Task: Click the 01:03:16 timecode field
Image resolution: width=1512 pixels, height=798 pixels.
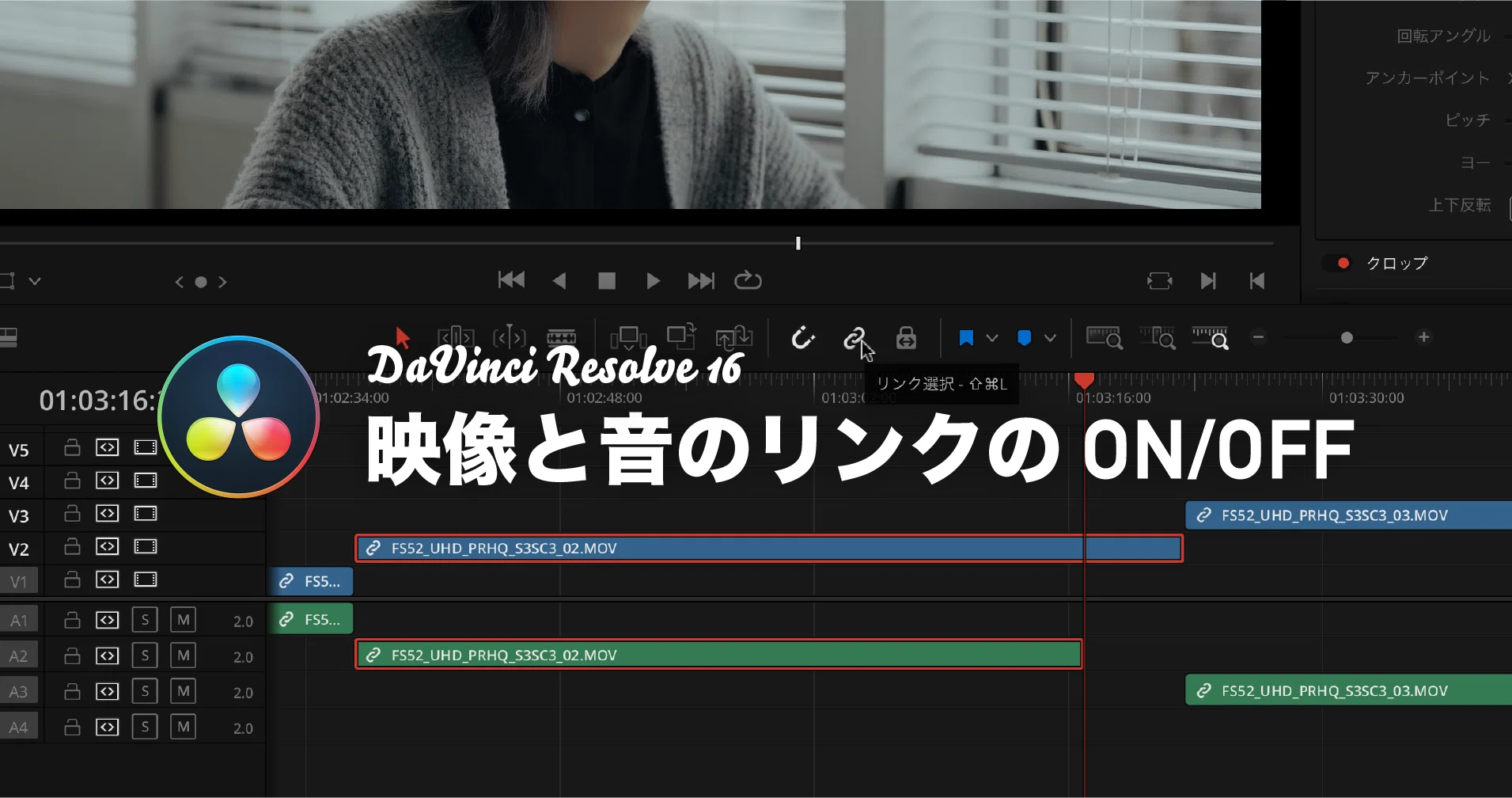Action: 100,401
